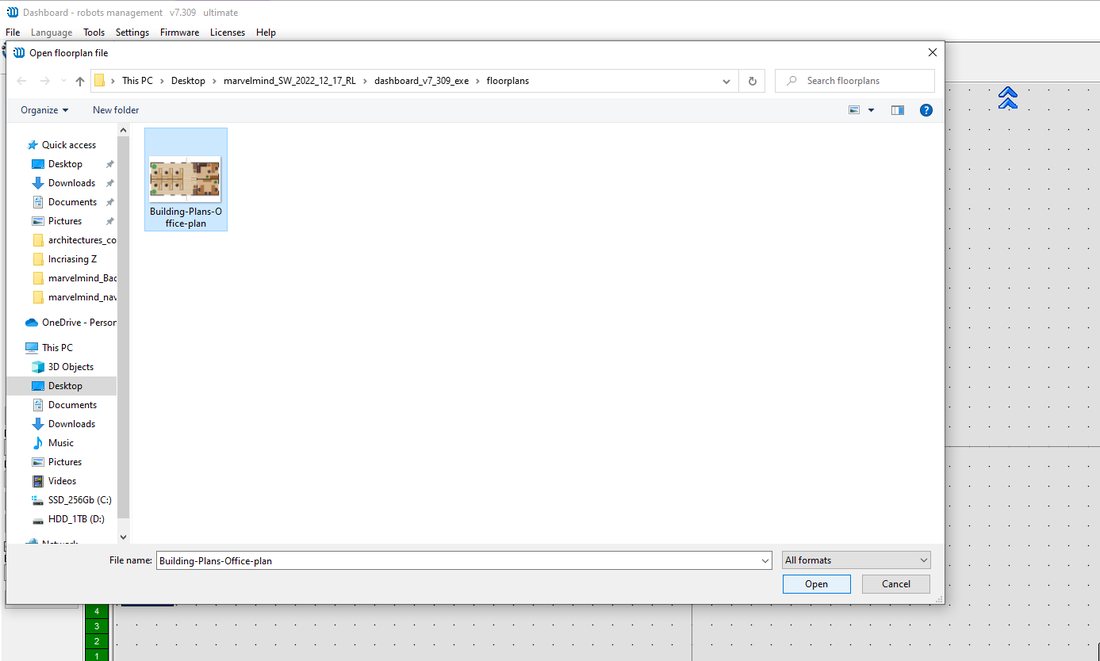Click the Search floorplans field
The width and height of the screenshot is (1100, 661).
(x=854, y=81)
